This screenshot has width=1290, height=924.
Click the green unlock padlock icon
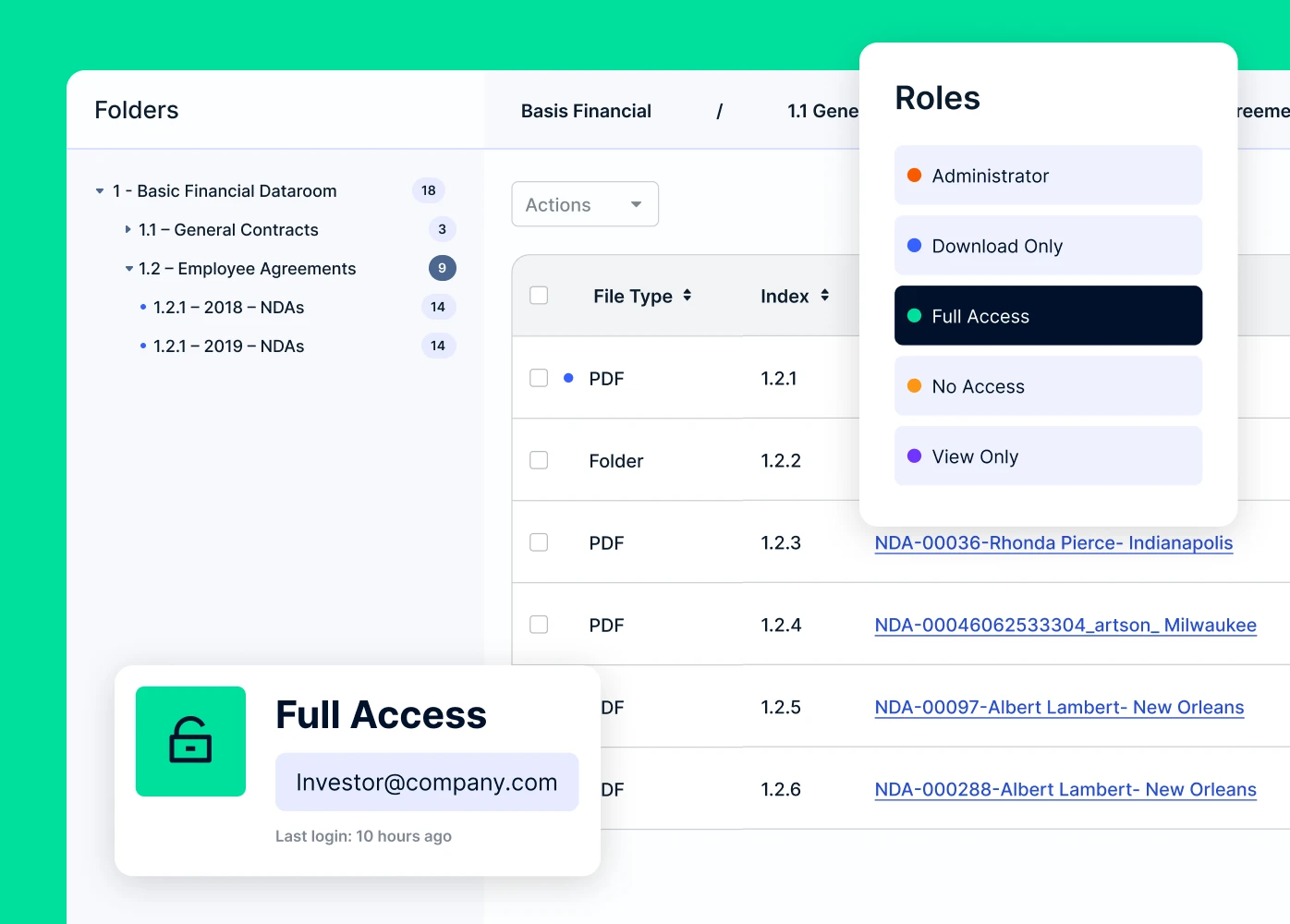(x=190, y=741)
